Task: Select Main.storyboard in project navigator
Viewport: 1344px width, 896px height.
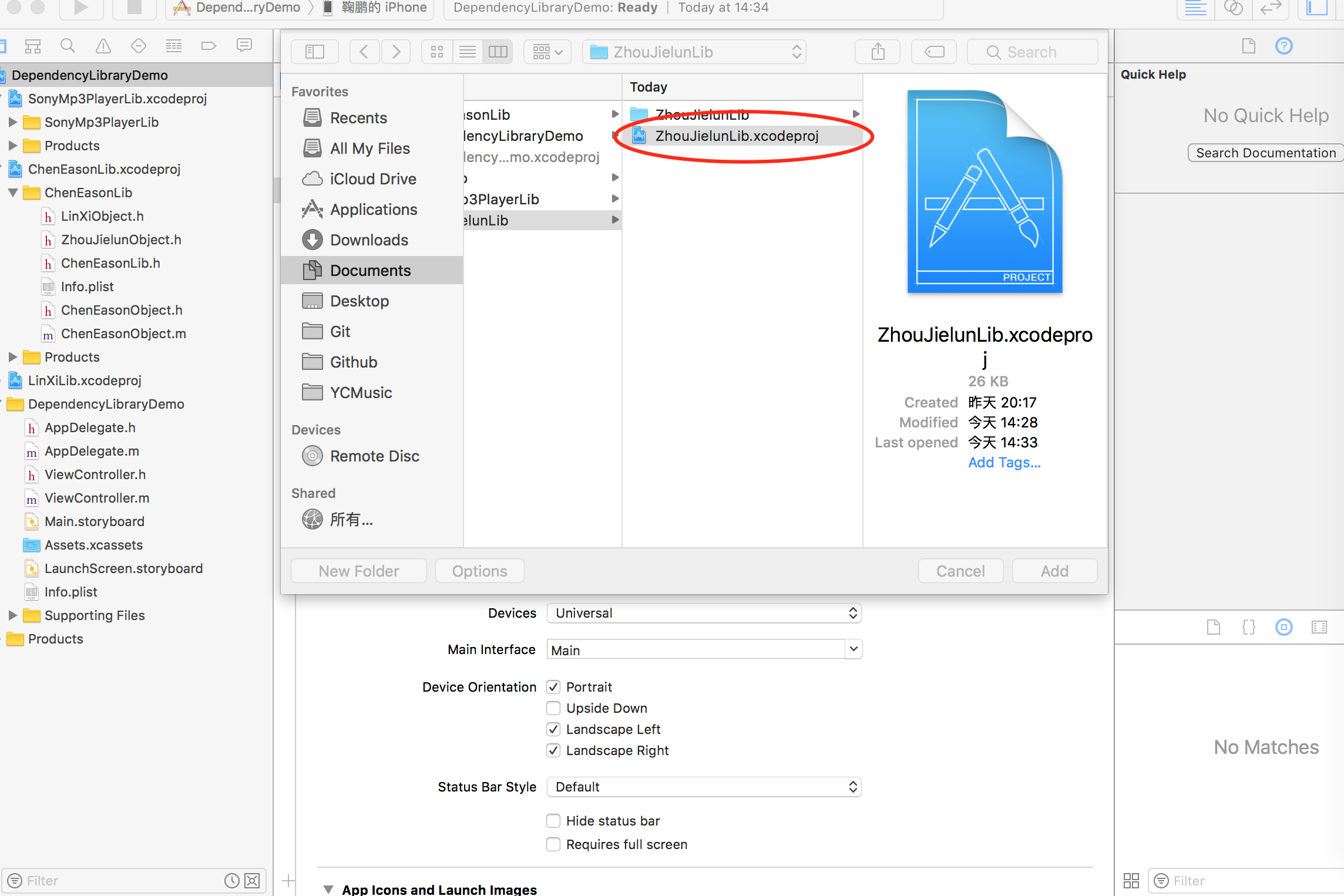Action: tap(94, 521)
